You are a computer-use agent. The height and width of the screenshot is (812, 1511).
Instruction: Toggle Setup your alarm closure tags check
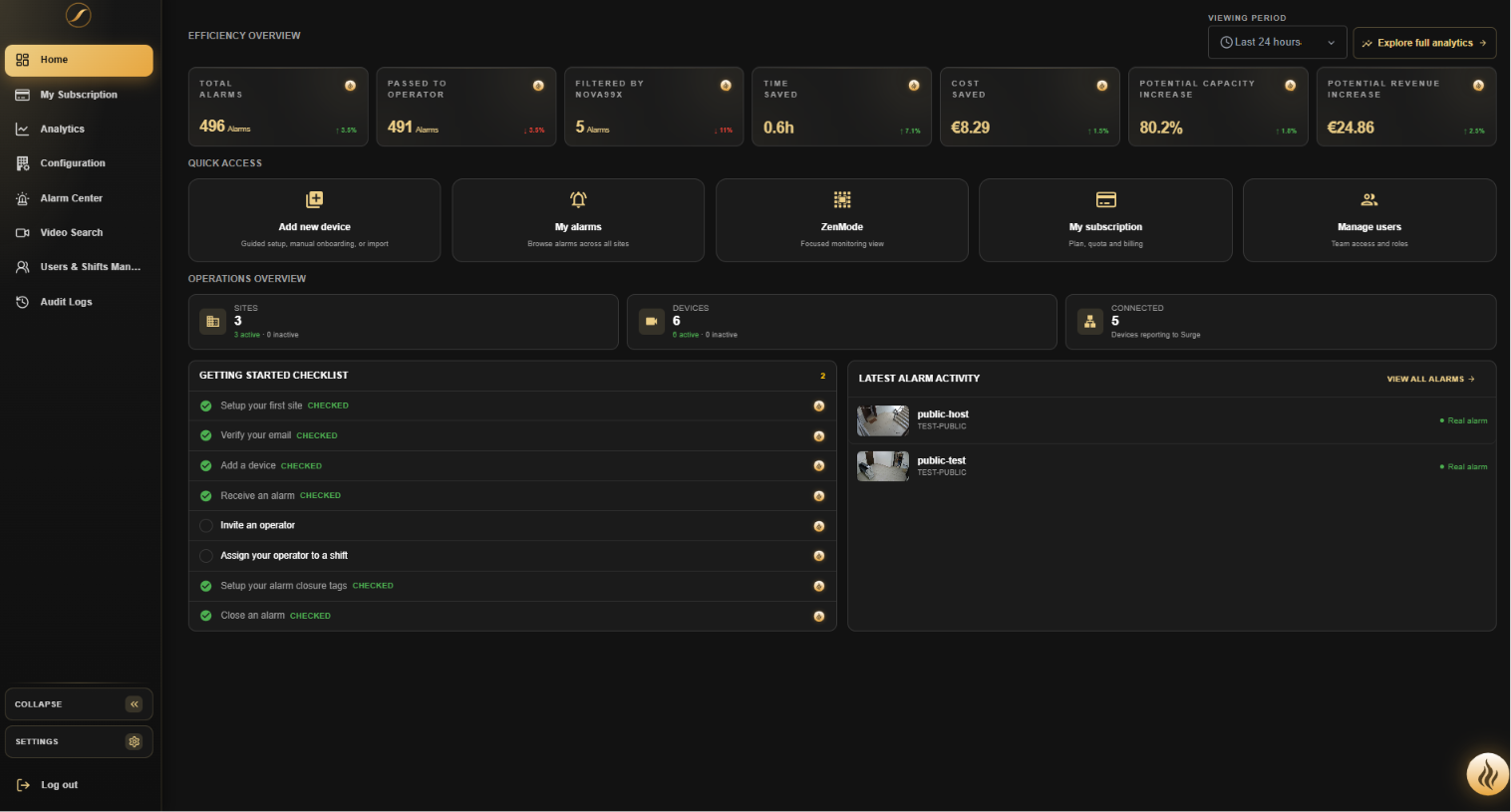205,586
